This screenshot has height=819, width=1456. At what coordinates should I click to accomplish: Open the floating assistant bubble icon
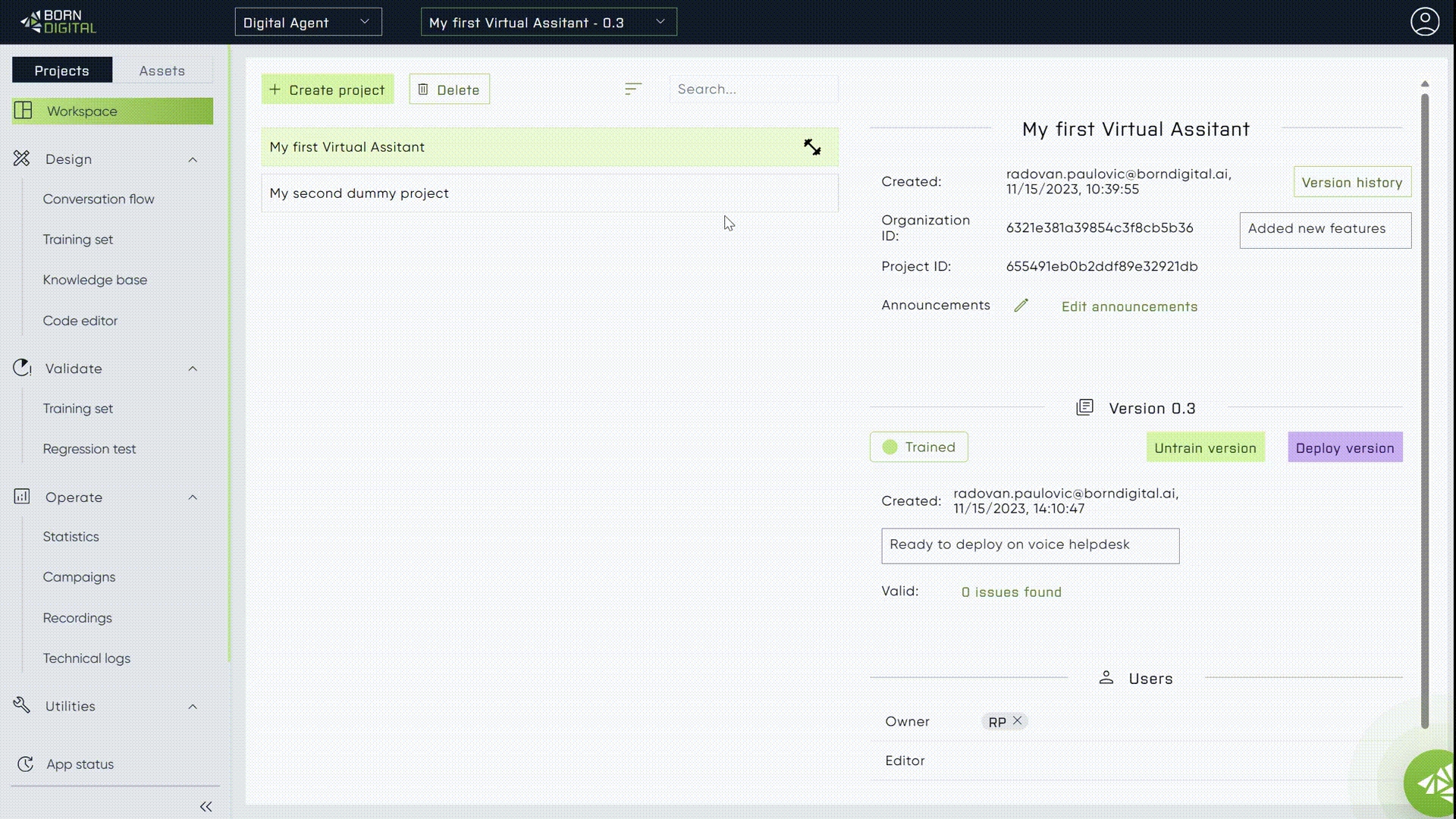(1432, 783)
